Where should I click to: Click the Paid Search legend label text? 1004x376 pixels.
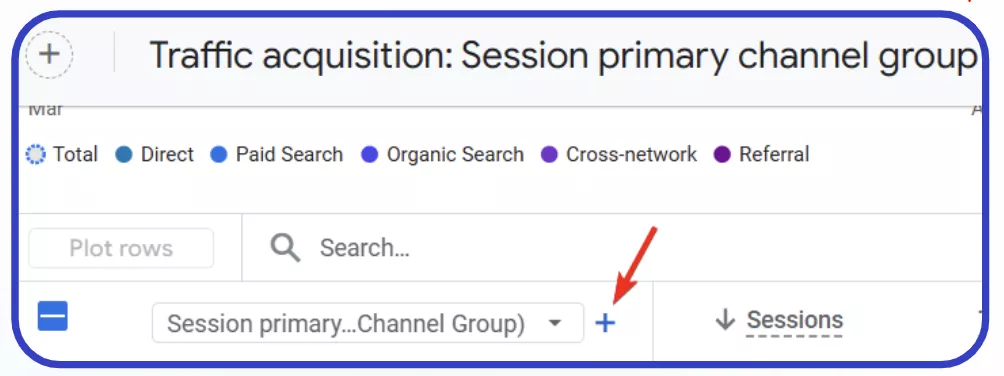289,154
